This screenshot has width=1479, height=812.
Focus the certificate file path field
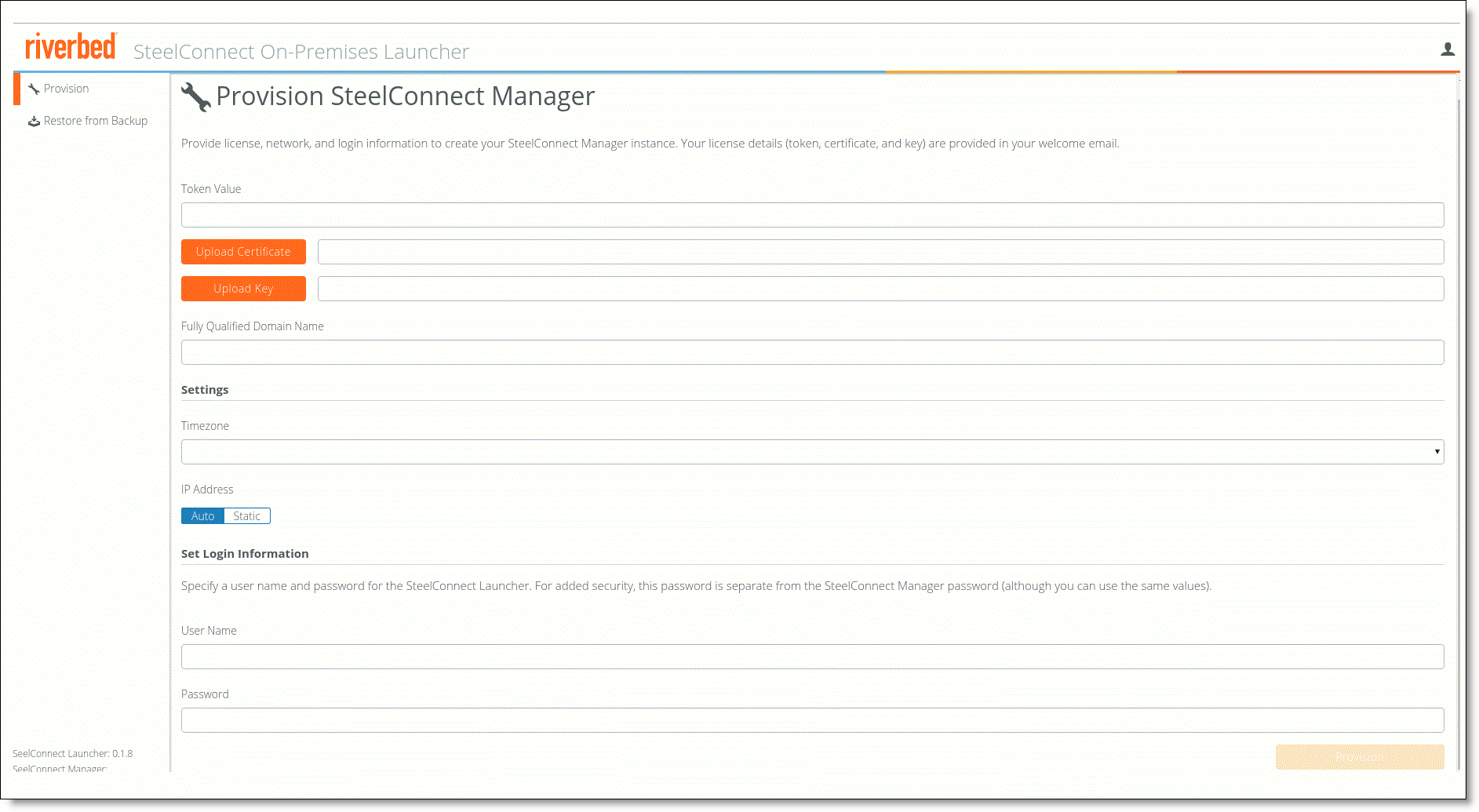point(880,252)
